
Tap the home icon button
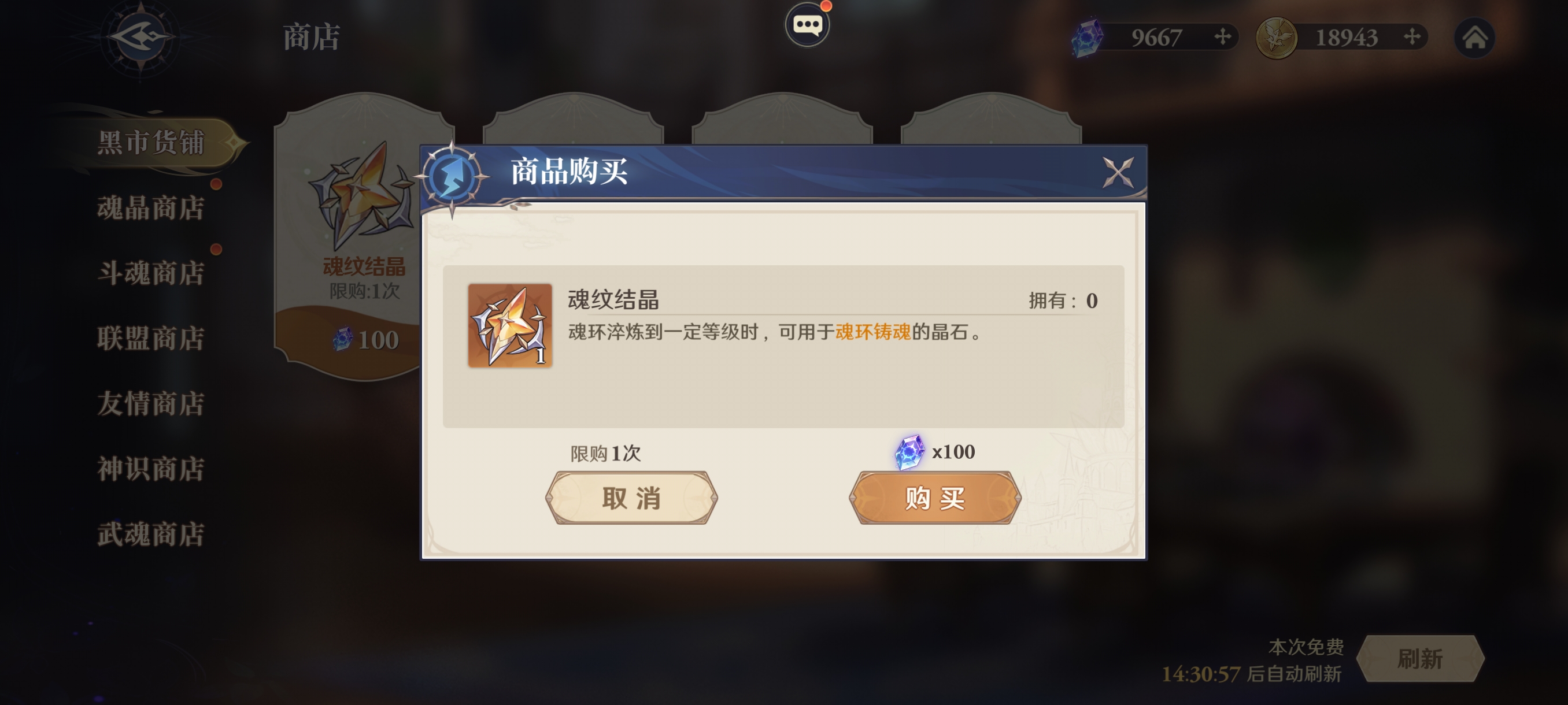[x=1474, y=38]
